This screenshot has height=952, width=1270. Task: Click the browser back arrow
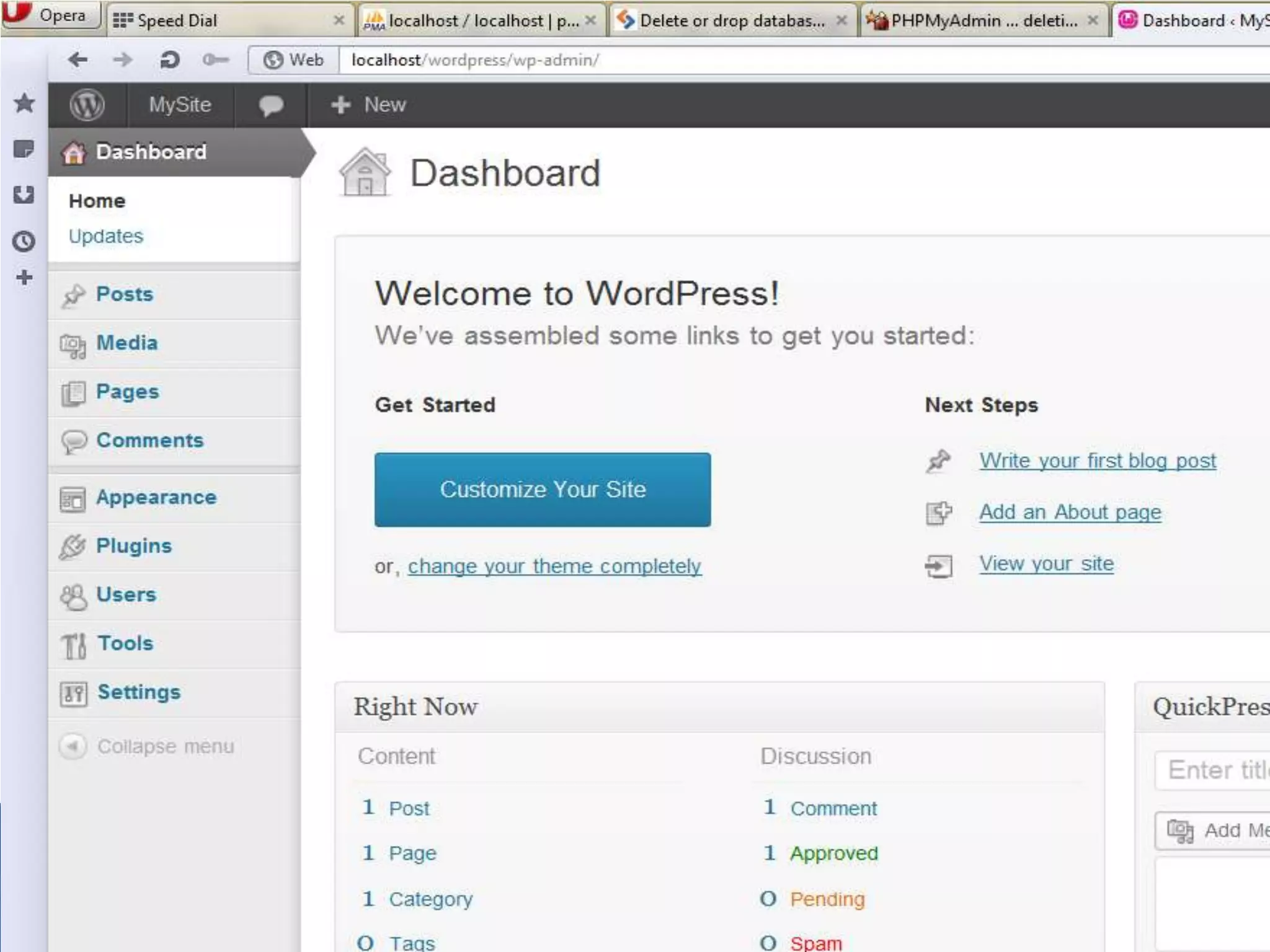[78, 60]
